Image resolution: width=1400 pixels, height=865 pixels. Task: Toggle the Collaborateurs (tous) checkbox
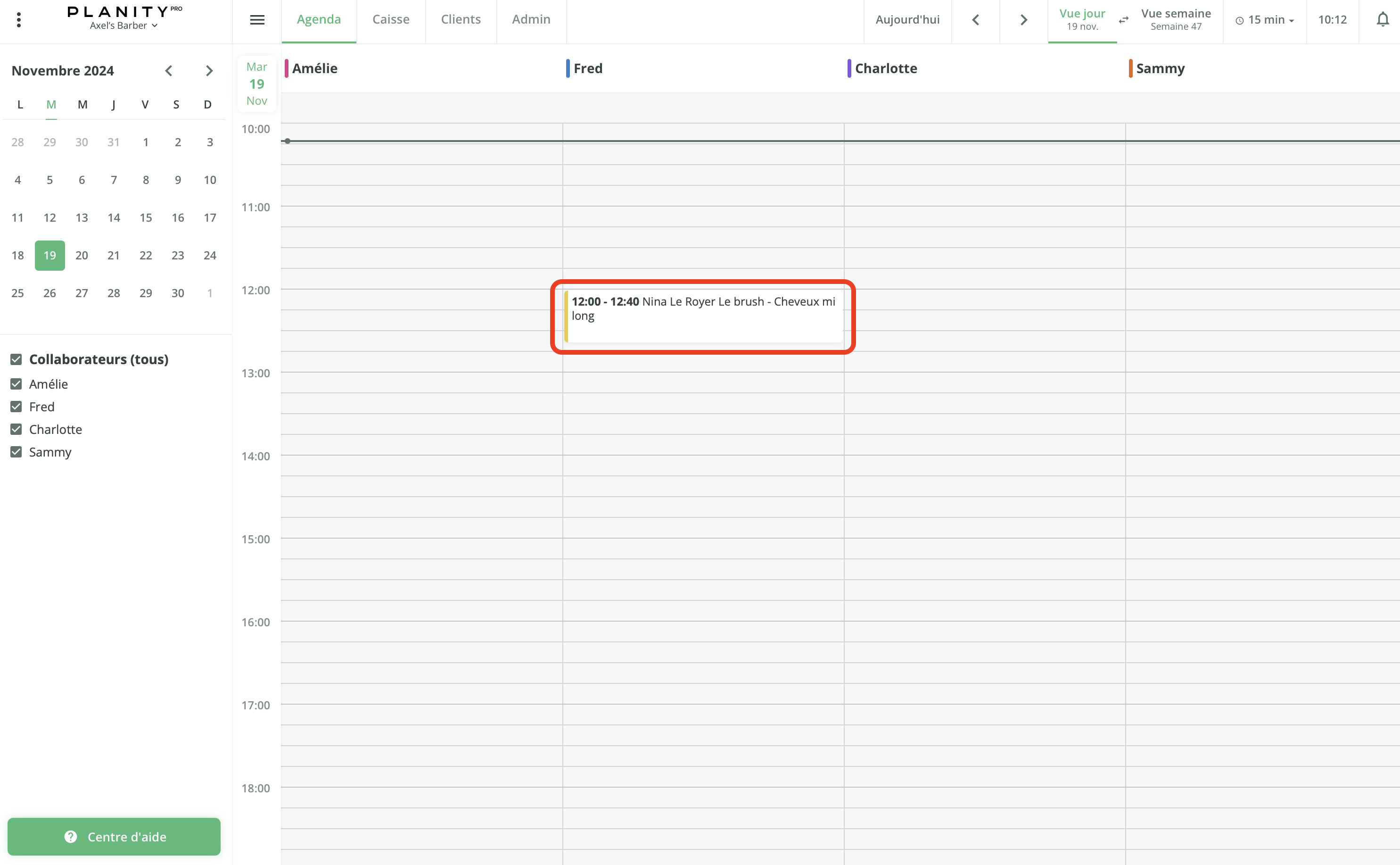[16, 359]
